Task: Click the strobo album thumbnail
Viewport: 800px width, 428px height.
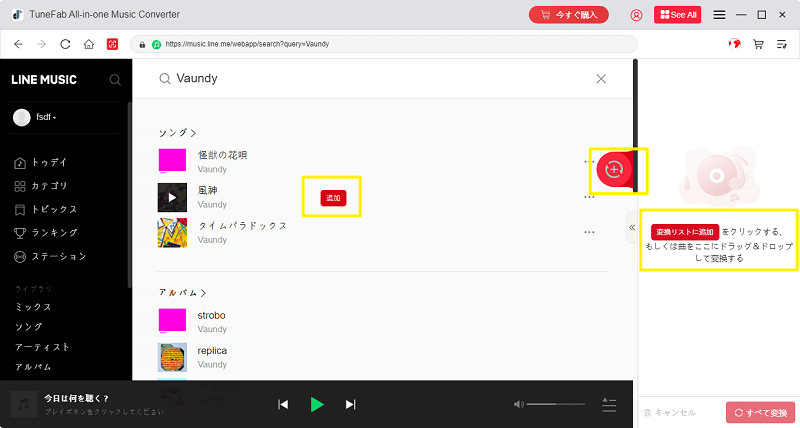Action: click(x=172, y=322)
